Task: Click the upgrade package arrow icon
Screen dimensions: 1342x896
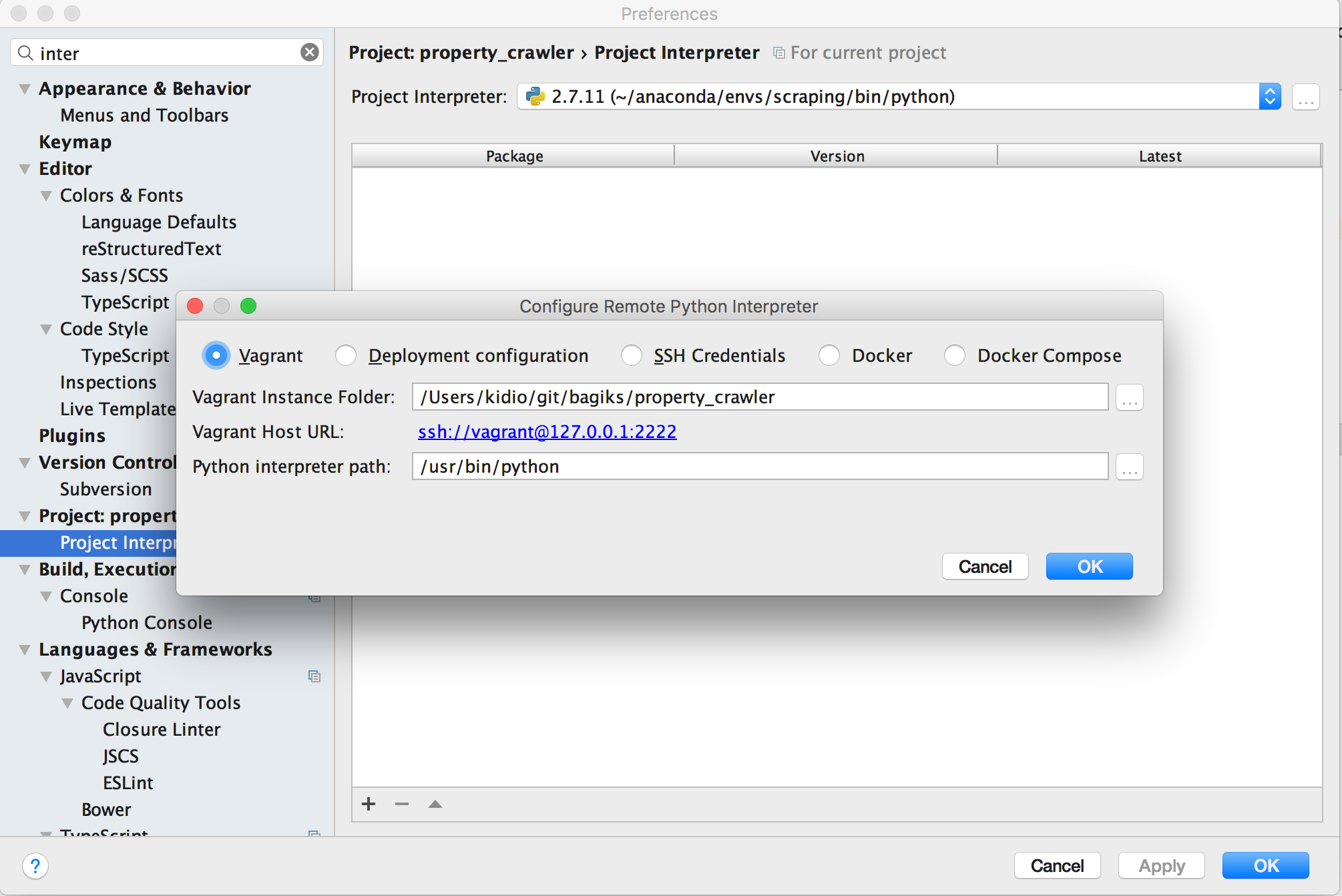Action: [x=435, y=804]
